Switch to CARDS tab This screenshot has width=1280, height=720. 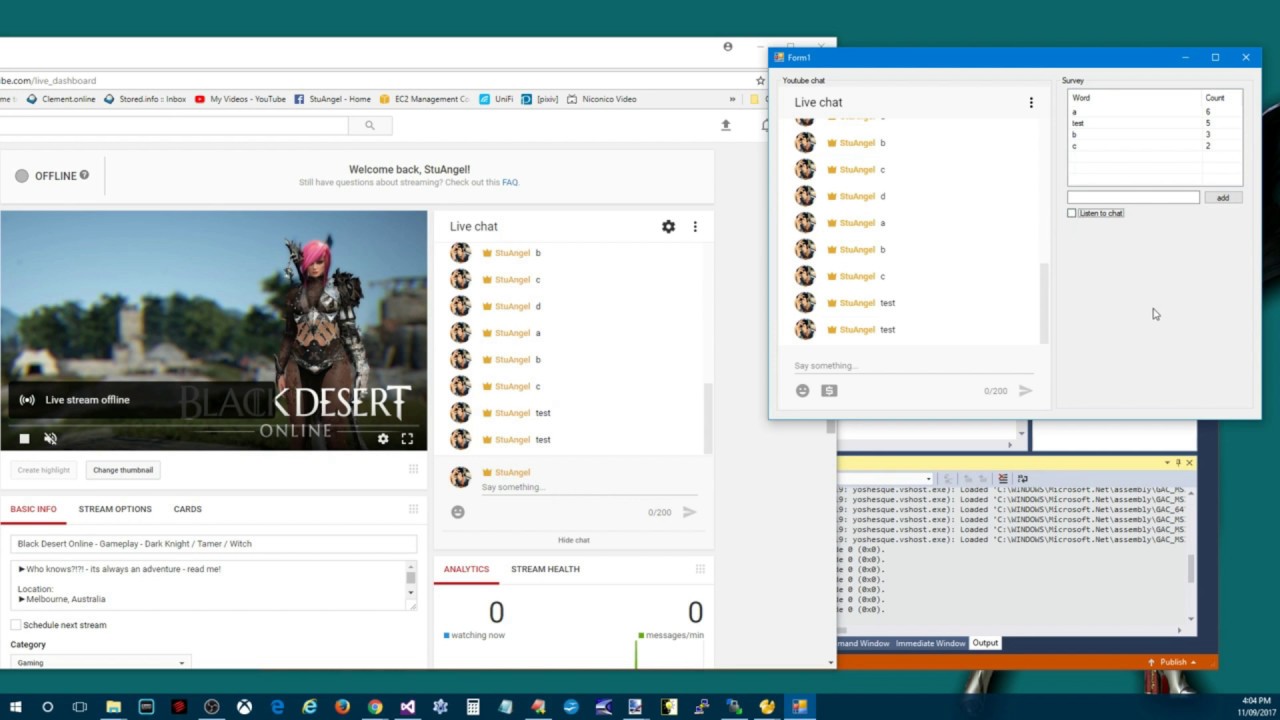pyautogui.click(x=187, y=509)
